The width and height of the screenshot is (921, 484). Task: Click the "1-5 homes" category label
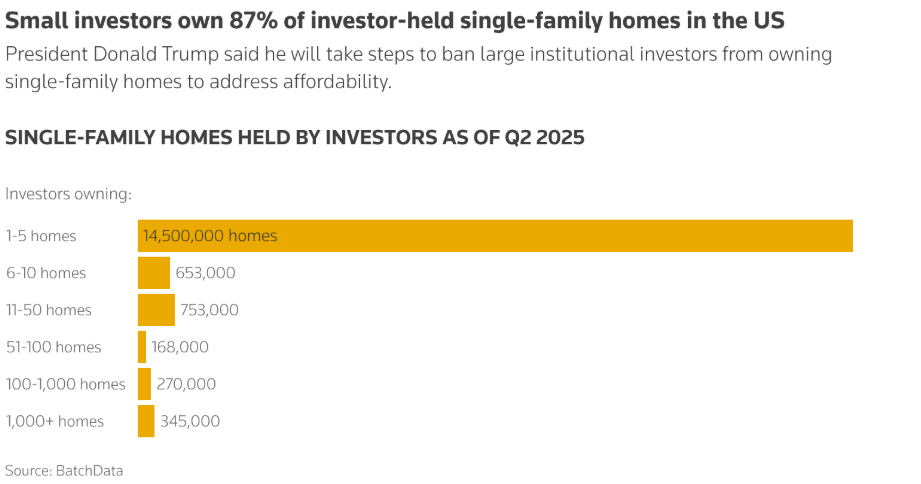click(x=41, y=236)
